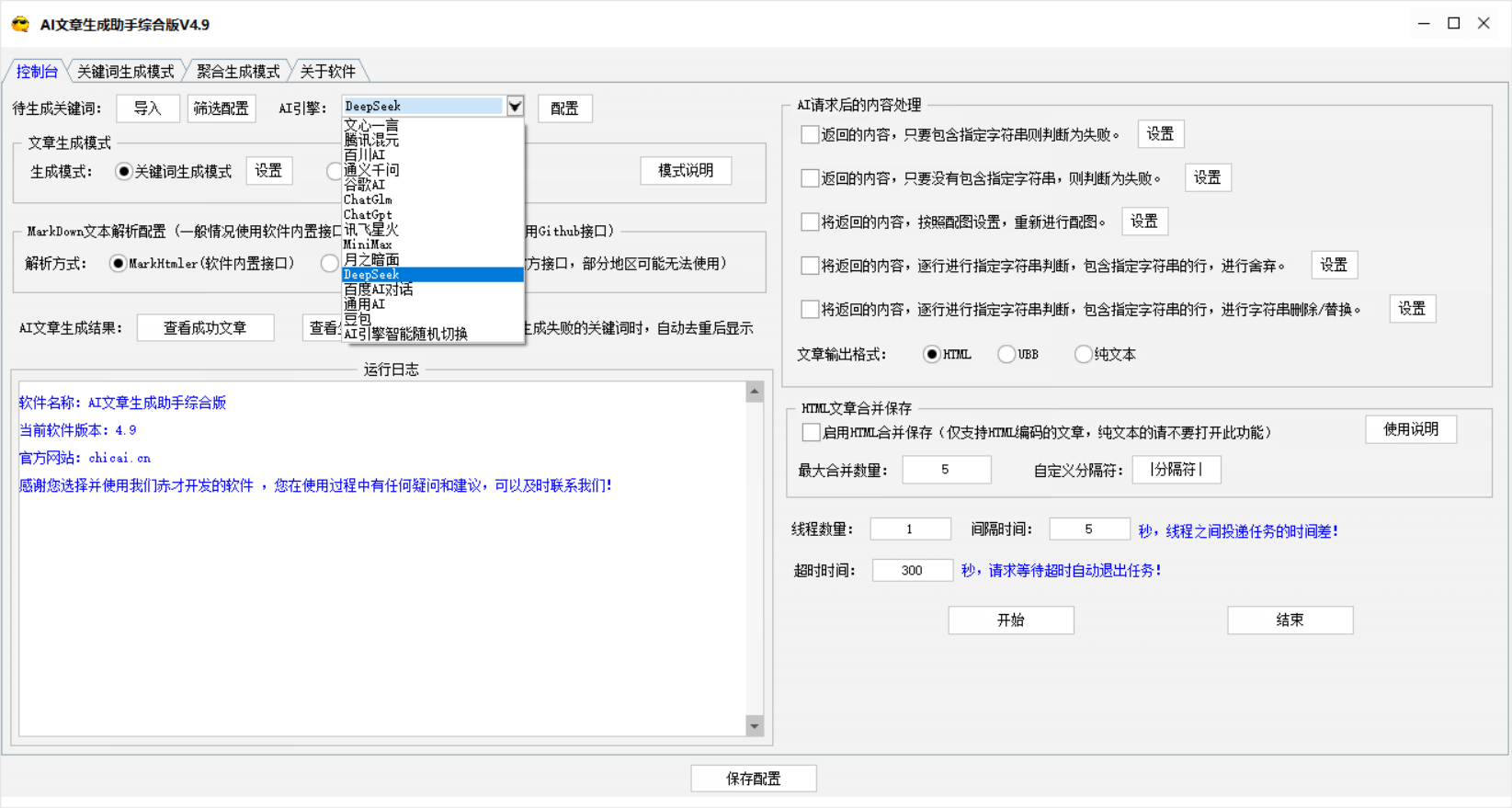Open 筛选配置 settings
Image resolution: width=1512 pixels, height=808 pixels.
222,108
